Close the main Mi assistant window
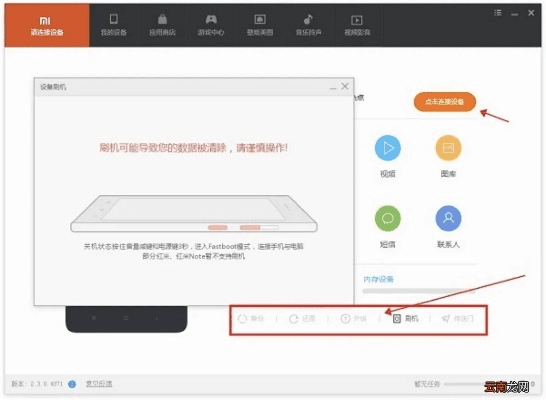546x400 pixels. [x=531, y=13]
